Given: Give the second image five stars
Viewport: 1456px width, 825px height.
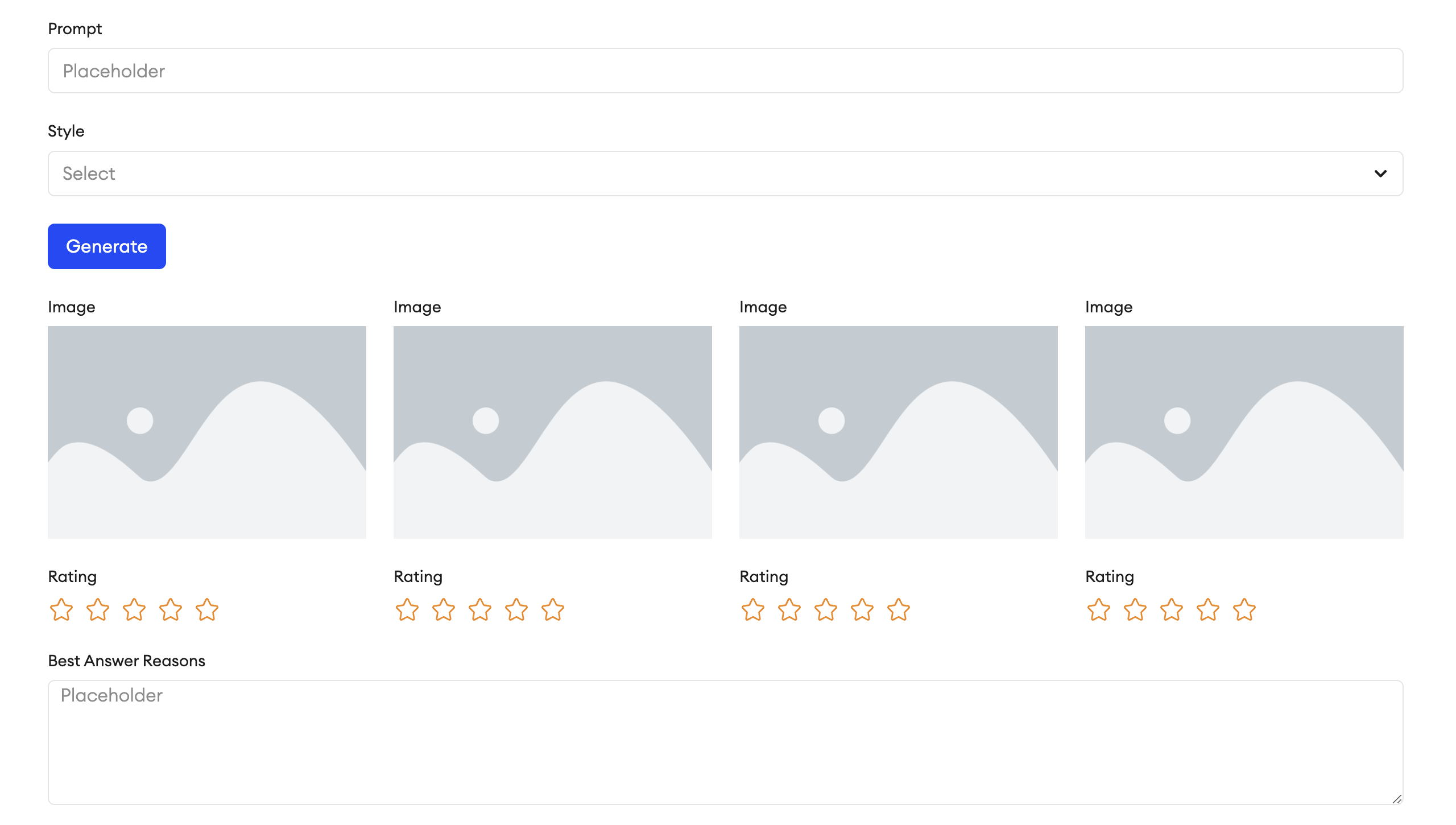Looking at the screenshot, I should [553, 610].
